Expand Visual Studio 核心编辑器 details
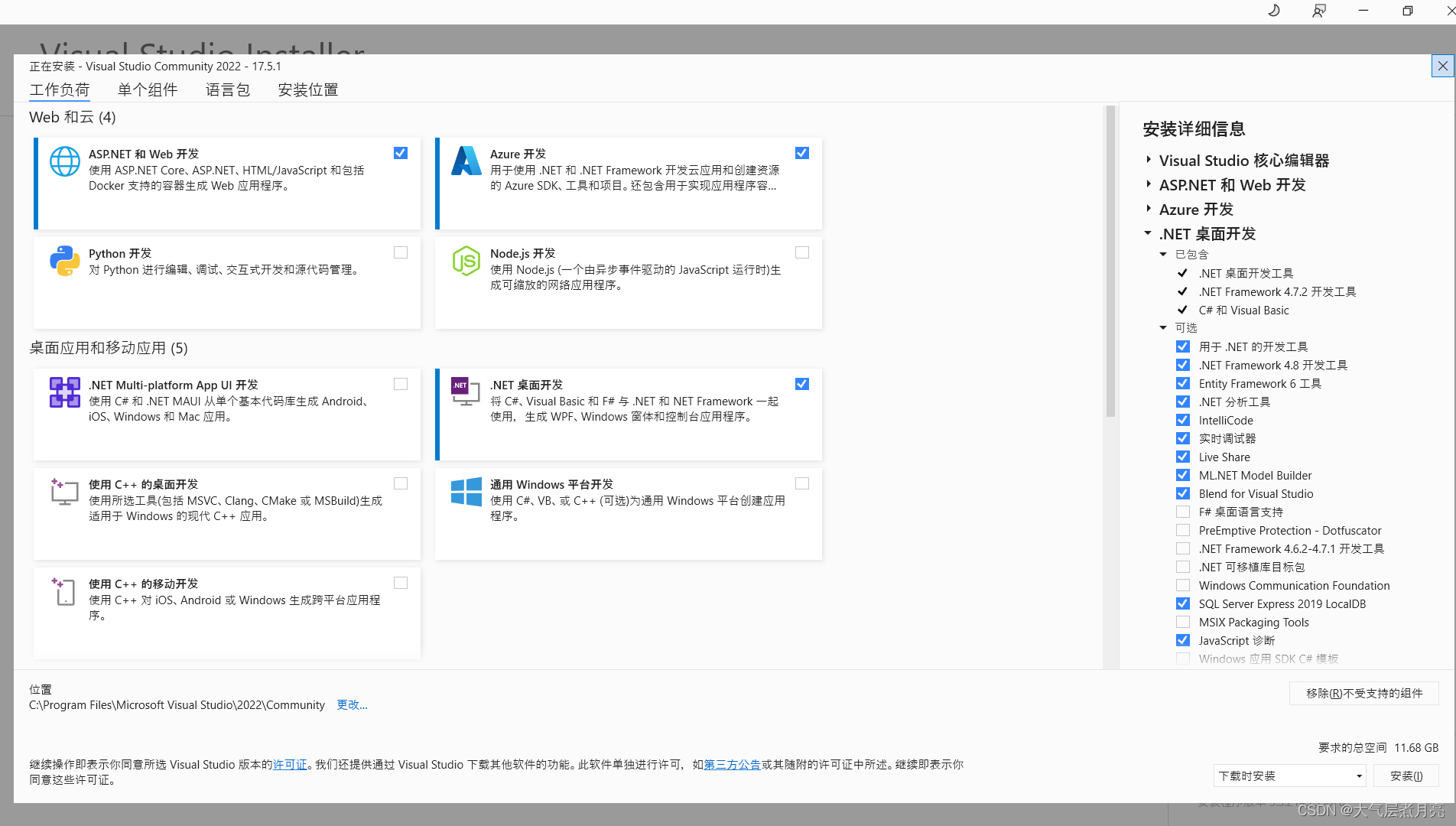Screen dimensions: 1456x826 (1149, 160)
